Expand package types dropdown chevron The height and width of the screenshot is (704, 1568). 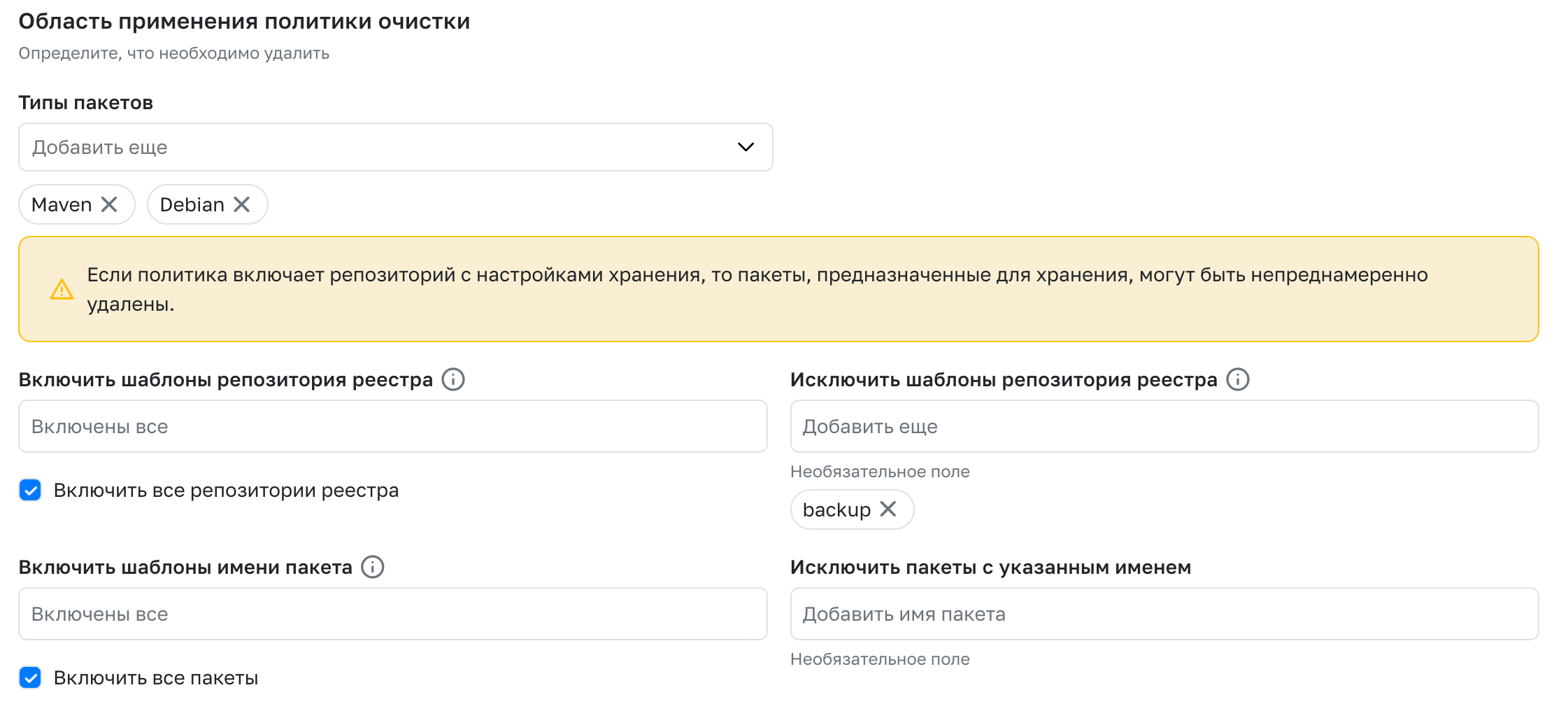(x=746, y=147)
